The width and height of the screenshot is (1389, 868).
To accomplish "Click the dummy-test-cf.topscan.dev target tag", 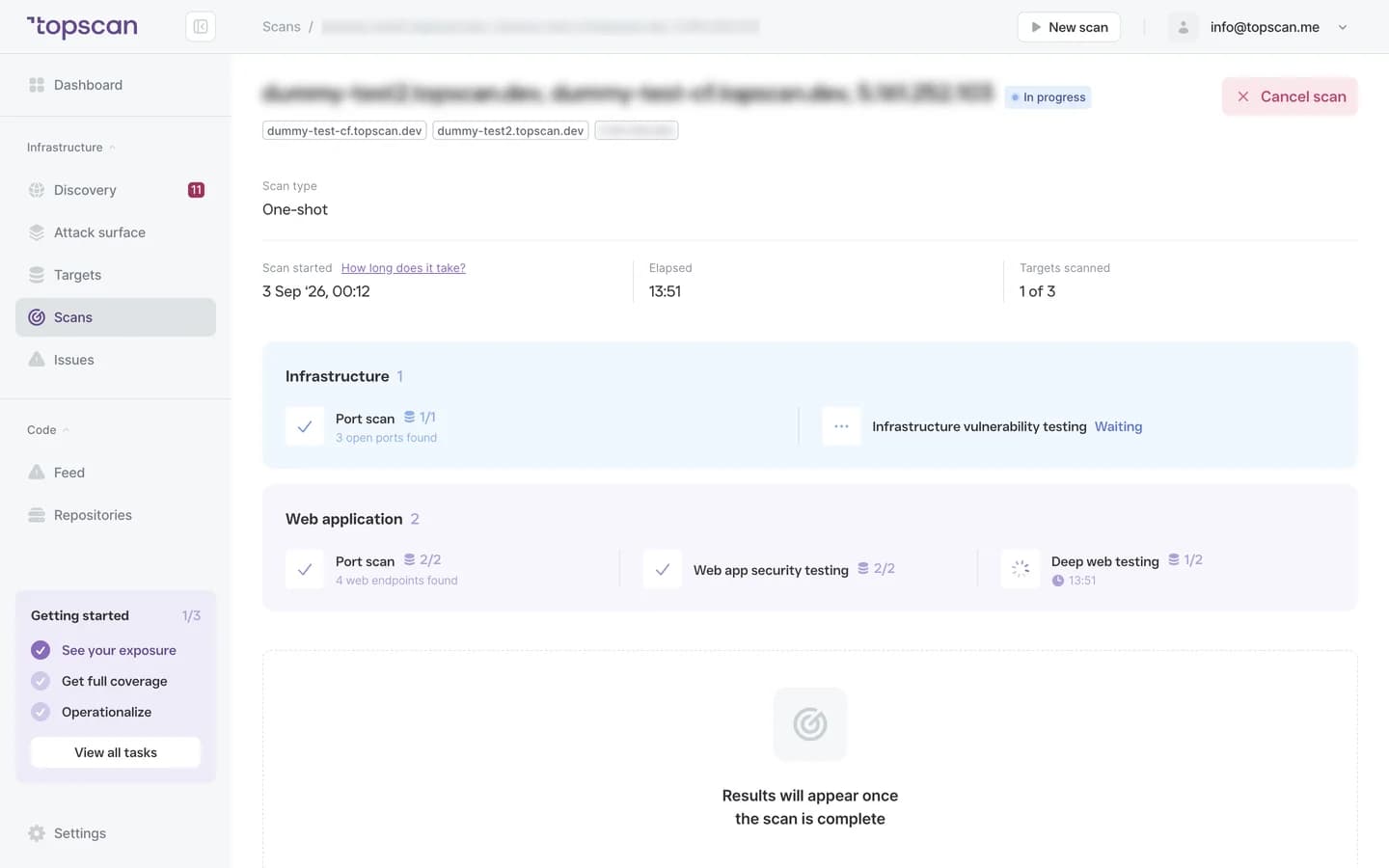I will click(x=344, y=130).
